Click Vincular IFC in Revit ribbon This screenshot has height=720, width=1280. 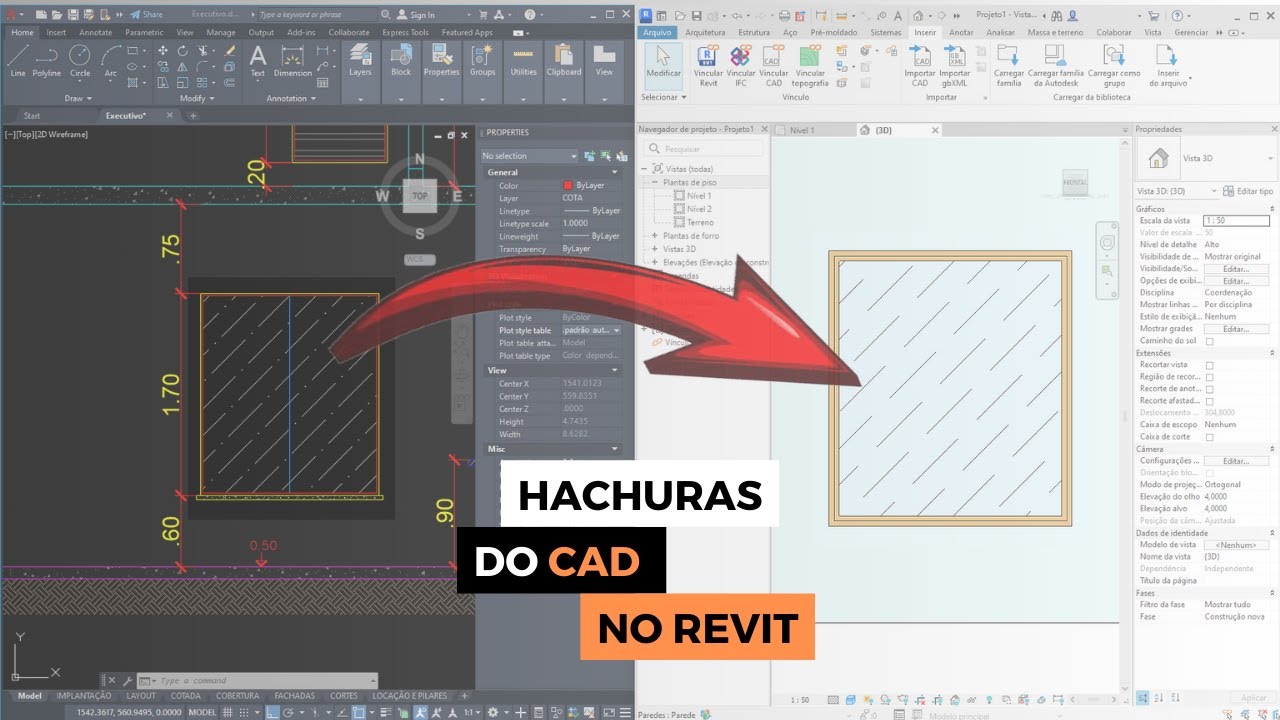(x=741, y=66)
